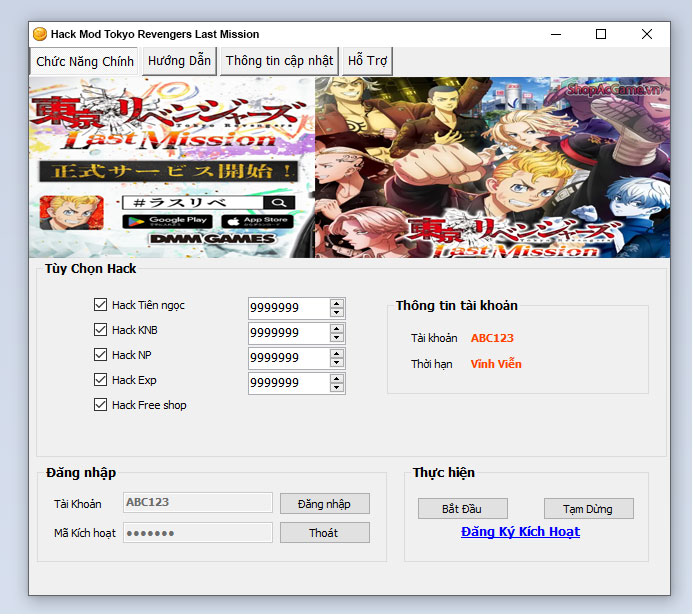Open the Hỗ Trợ tab

[367, 61]
